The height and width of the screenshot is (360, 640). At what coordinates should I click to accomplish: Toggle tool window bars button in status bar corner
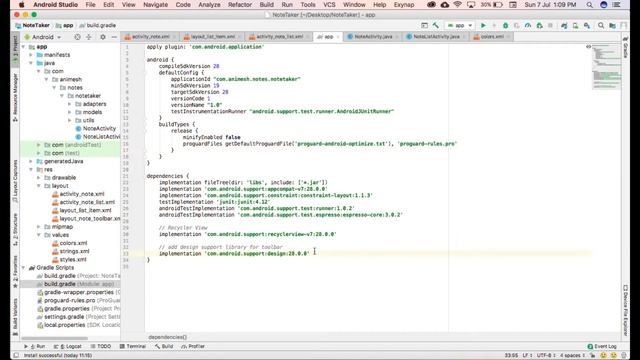16,355
